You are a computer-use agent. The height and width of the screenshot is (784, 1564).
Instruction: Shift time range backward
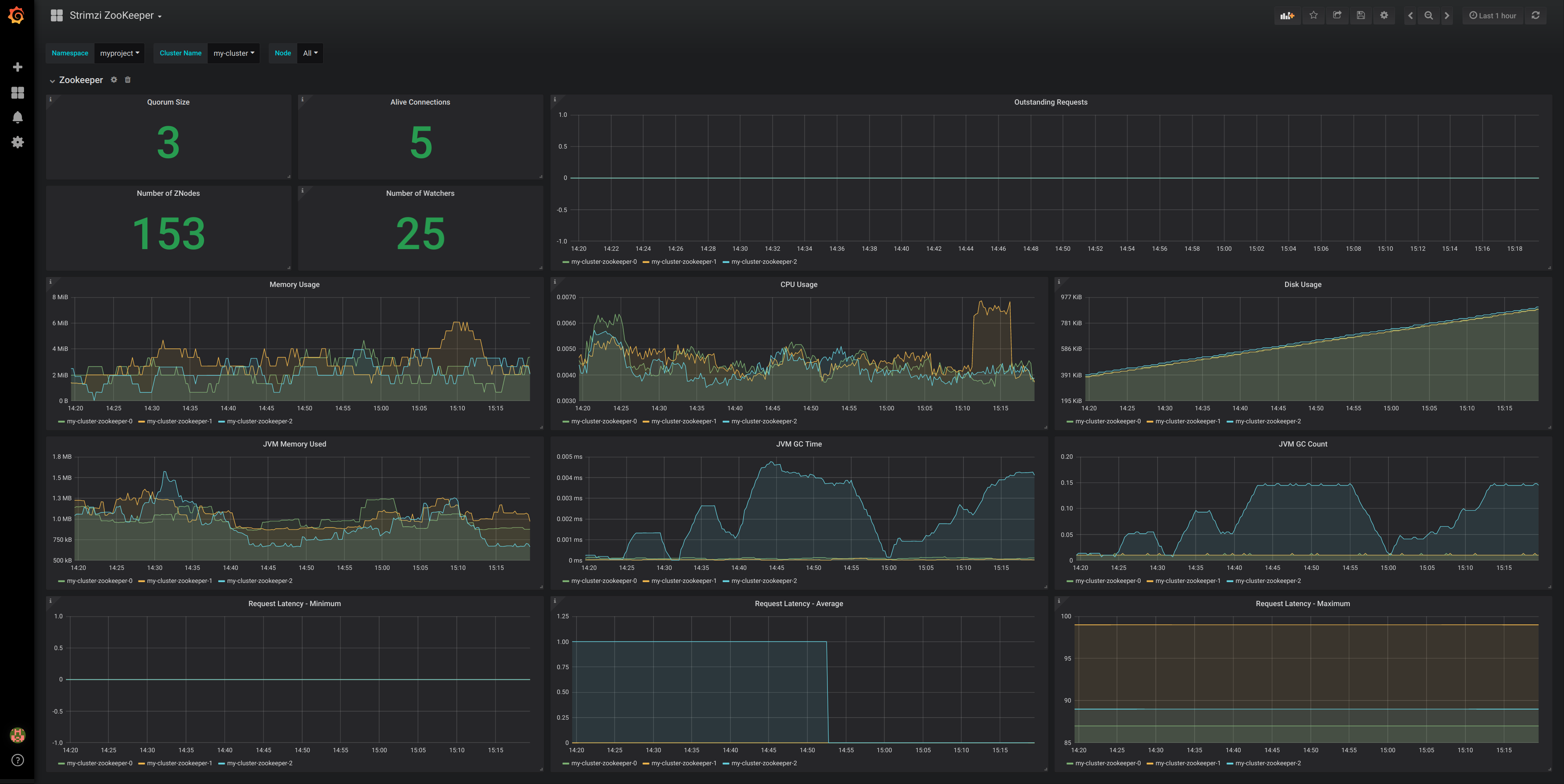point(1410,16)
